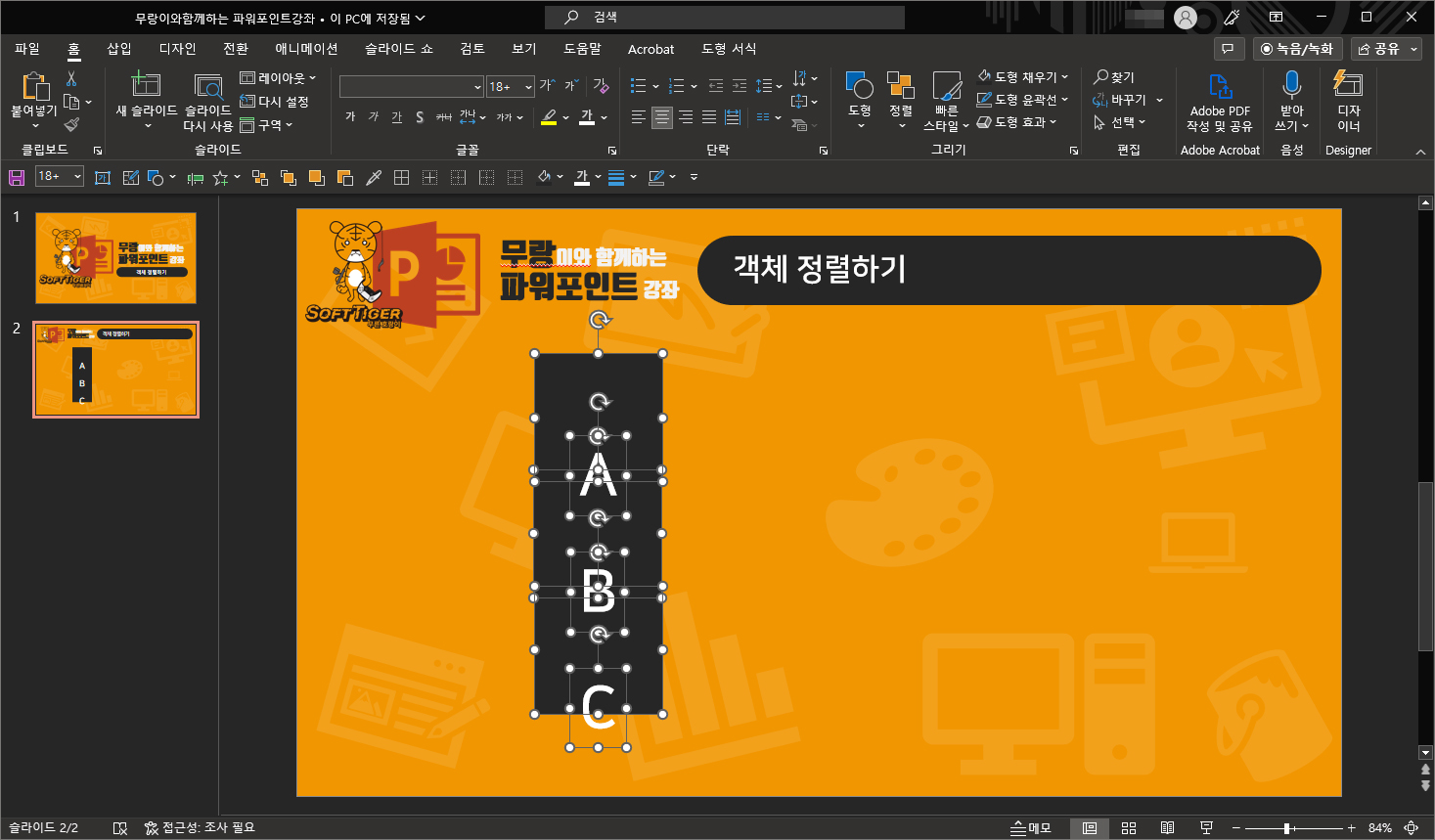Image resolution: width=1435 pixels, height=840 pixels.
Task: Click the Reset slide (다시 설정) button
Action: [x=275, y=102]
